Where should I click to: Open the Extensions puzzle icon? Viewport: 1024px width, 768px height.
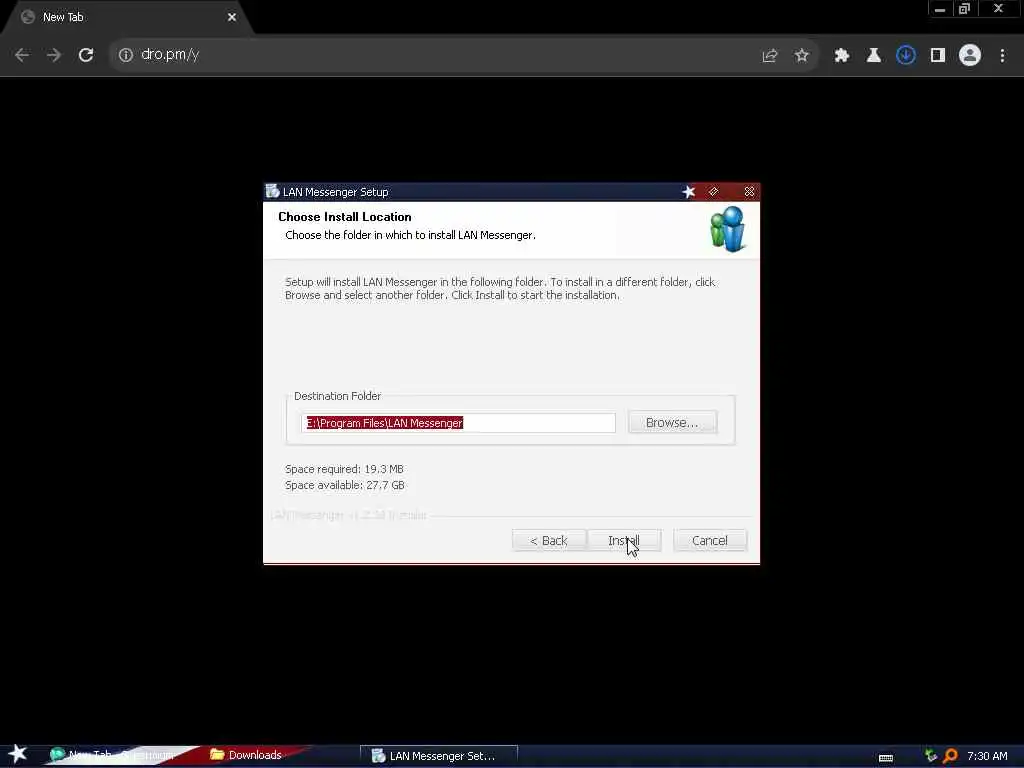841,56
